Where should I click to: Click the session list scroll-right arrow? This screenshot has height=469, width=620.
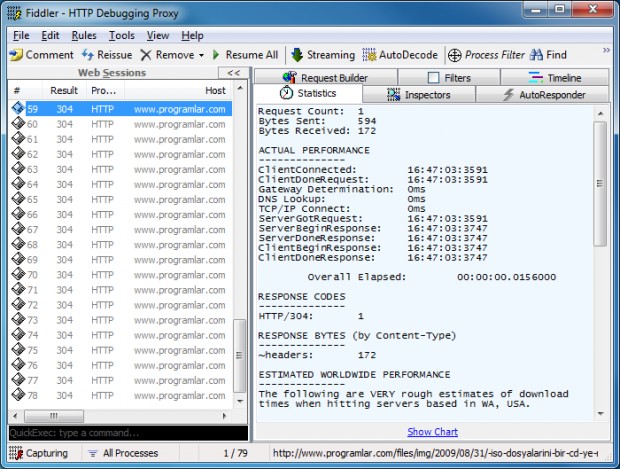225,416
